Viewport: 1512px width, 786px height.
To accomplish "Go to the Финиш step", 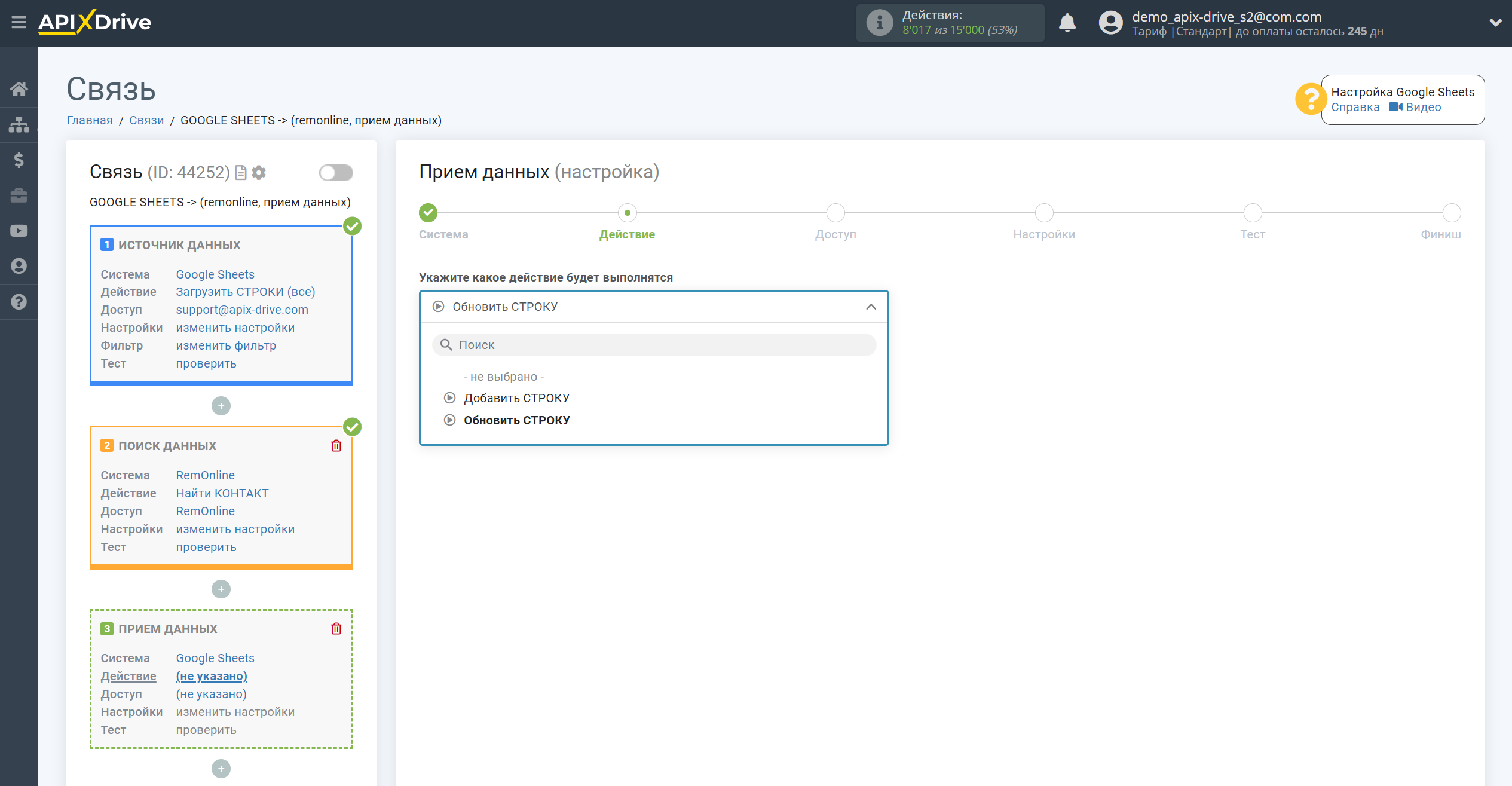I will [x=1452, y=213].
